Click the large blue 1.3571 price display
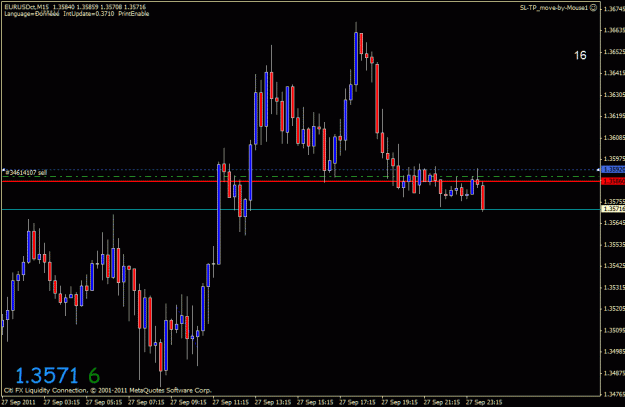625x407 pixels. [47, 376]
